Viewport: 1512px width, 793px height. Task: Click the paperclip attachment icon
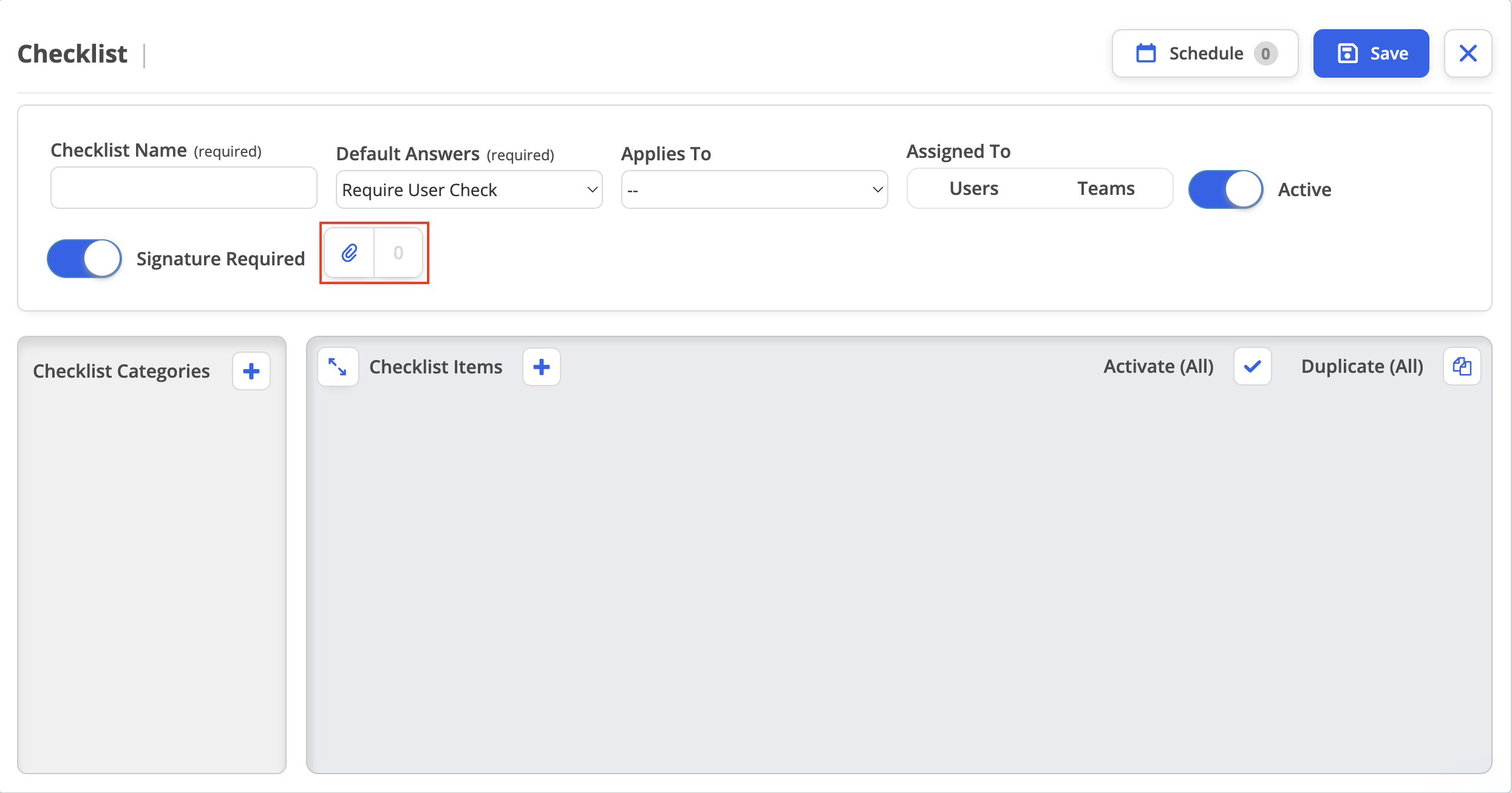point(349,253)
